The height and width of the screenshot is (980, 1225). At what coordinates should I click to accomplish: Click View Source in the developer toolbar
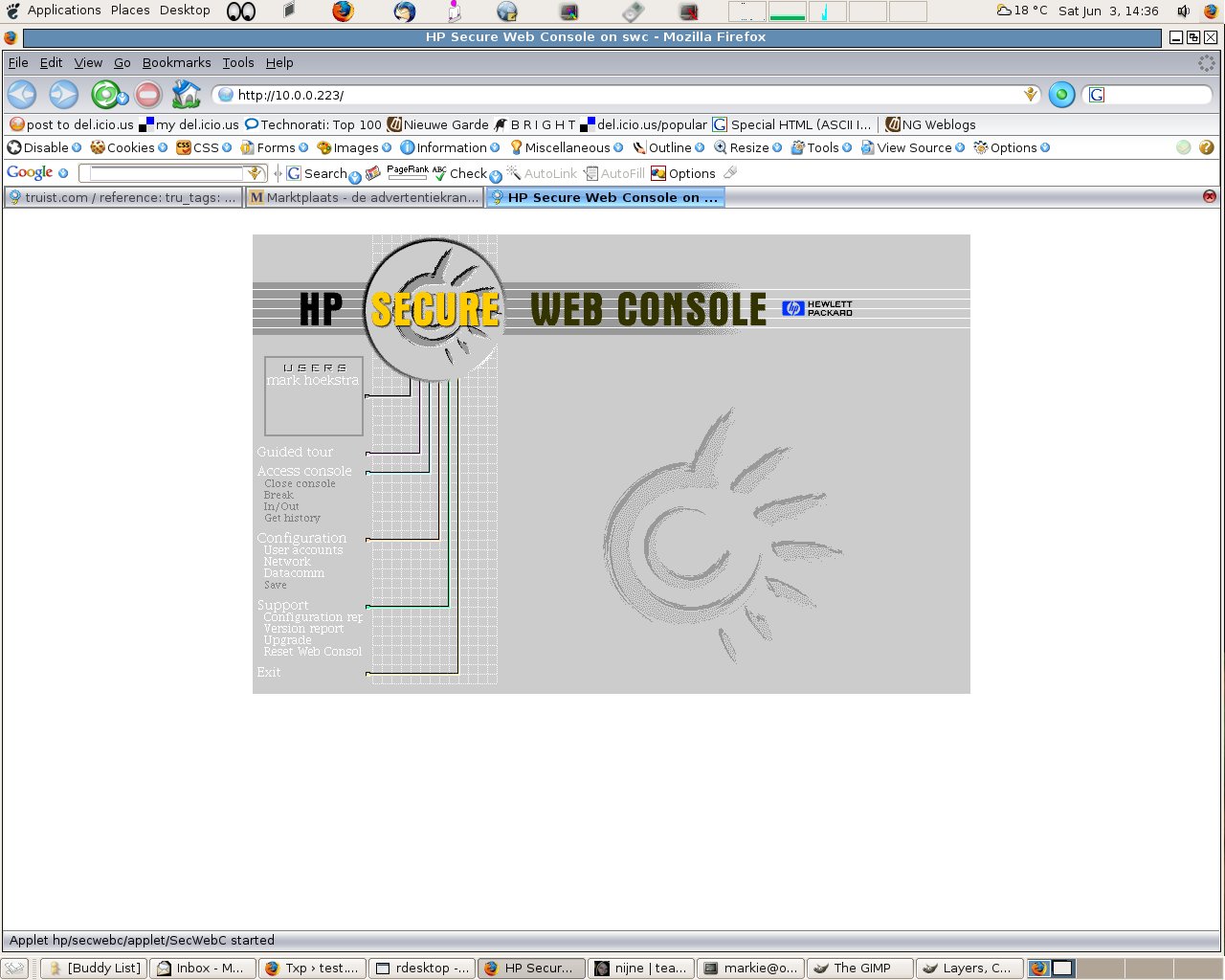(913, 147)
